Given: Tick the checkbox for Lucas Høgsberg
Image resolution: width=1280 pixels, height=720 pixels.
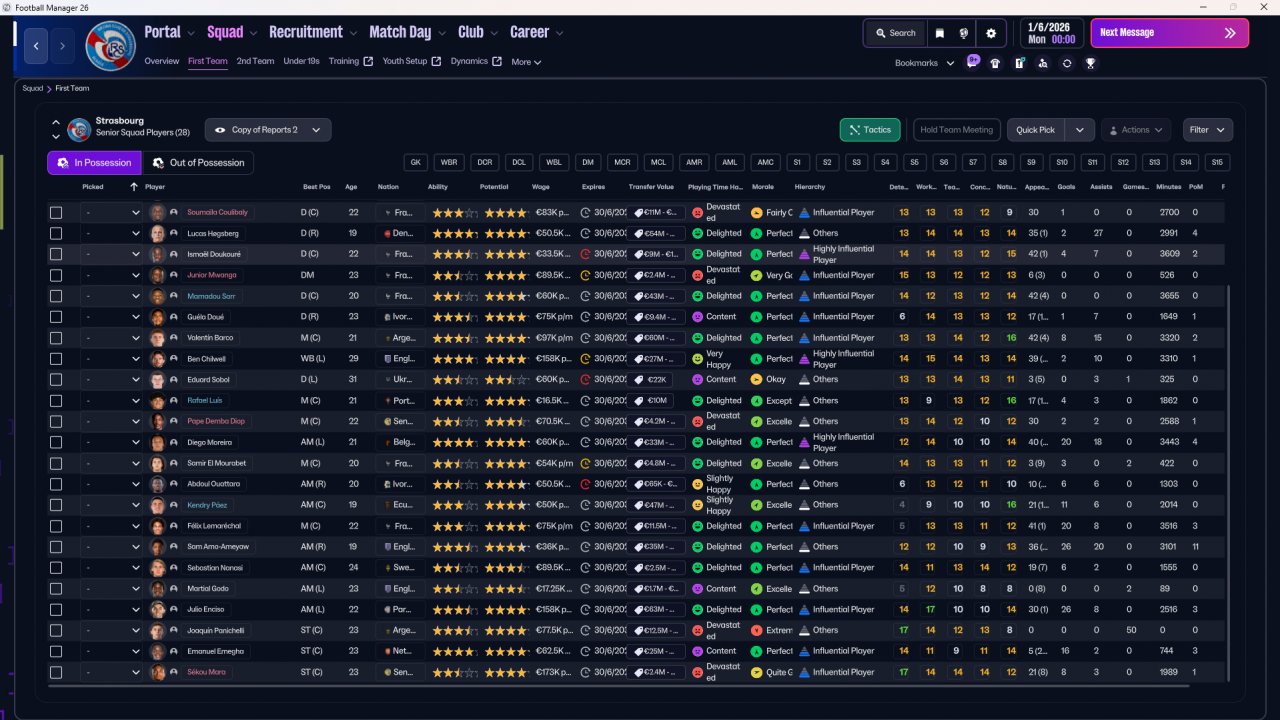Looking at the screenshot, I should coord(56,233).
